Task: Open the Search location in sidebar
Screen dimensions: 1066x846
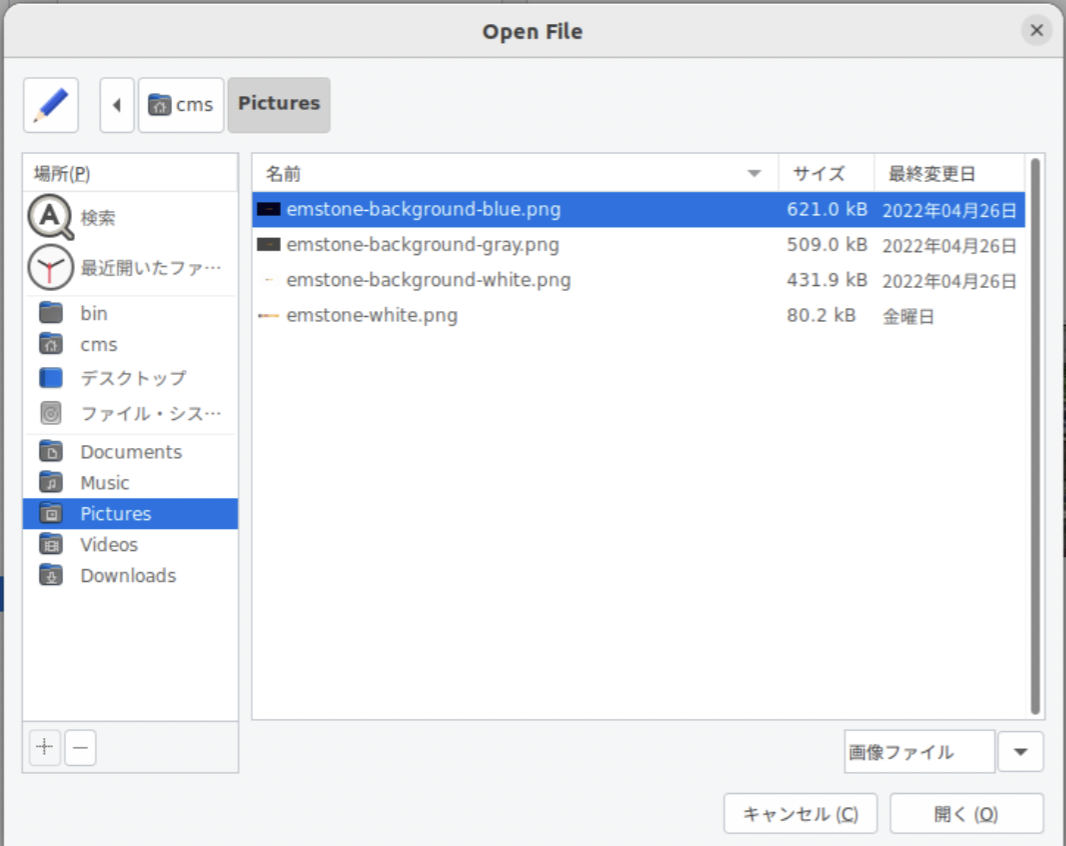Action: pyautogui.click(x=98, y=218)
